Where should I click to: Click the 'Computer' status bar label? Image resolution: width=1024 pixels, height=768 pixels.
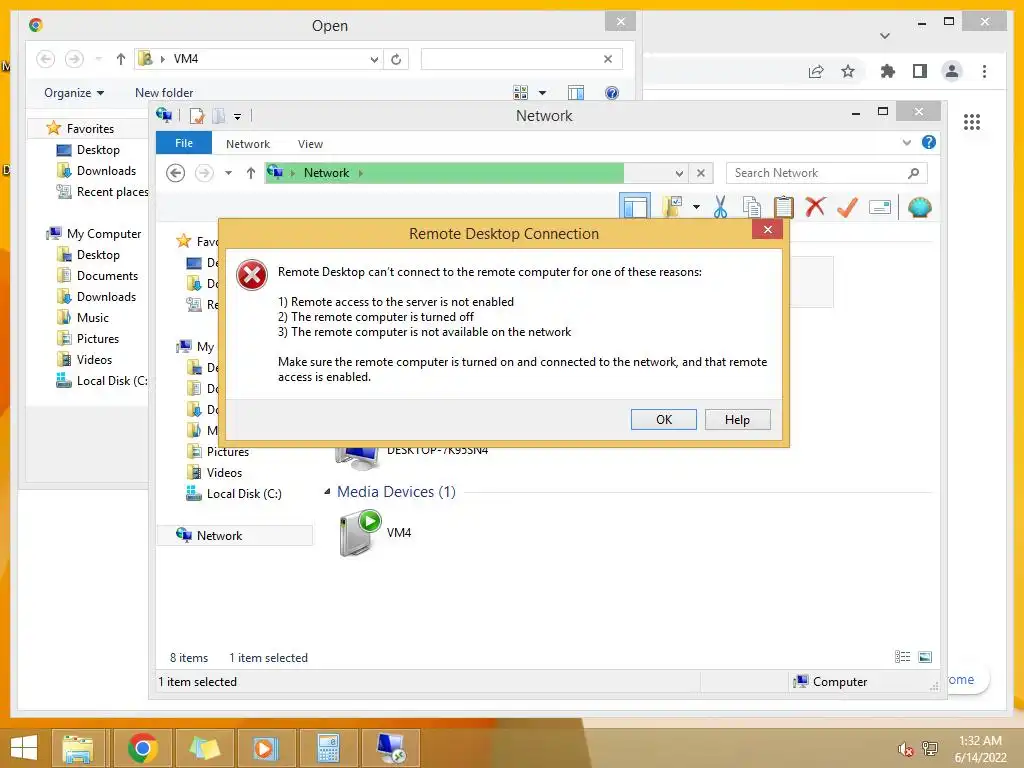[x=840, y=682]
